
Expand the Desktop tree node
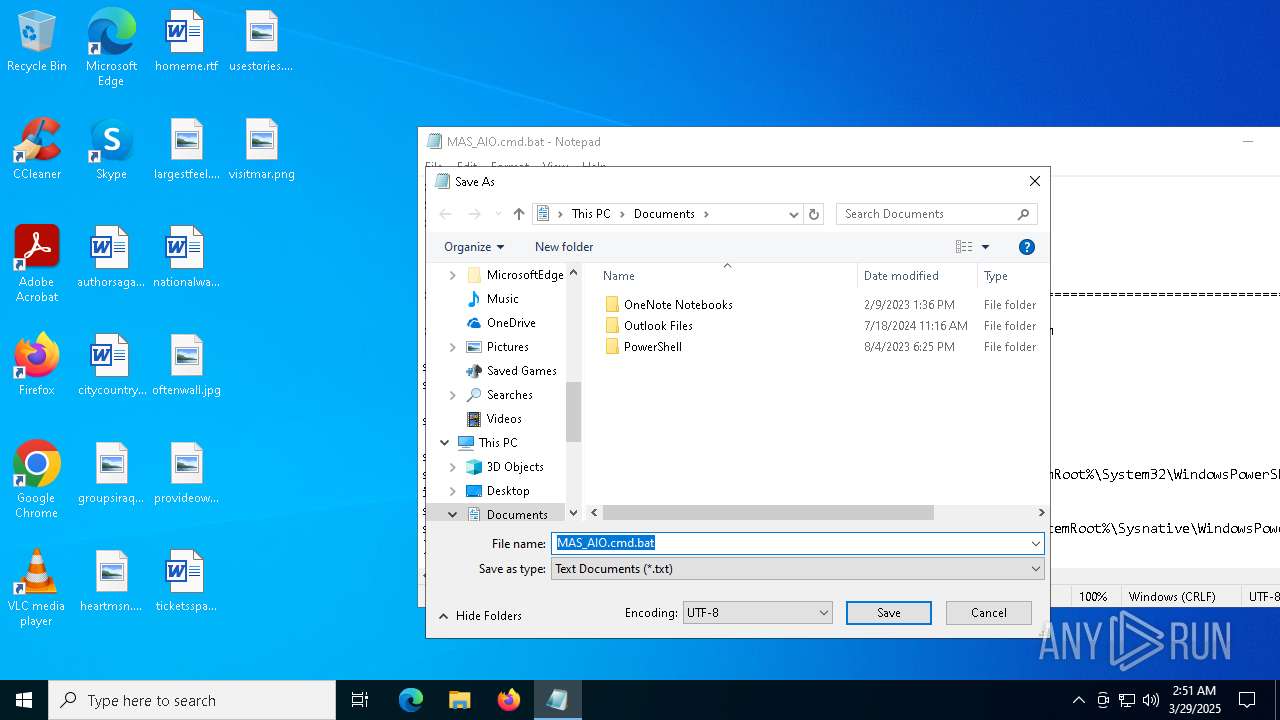[x=452, y=491]
